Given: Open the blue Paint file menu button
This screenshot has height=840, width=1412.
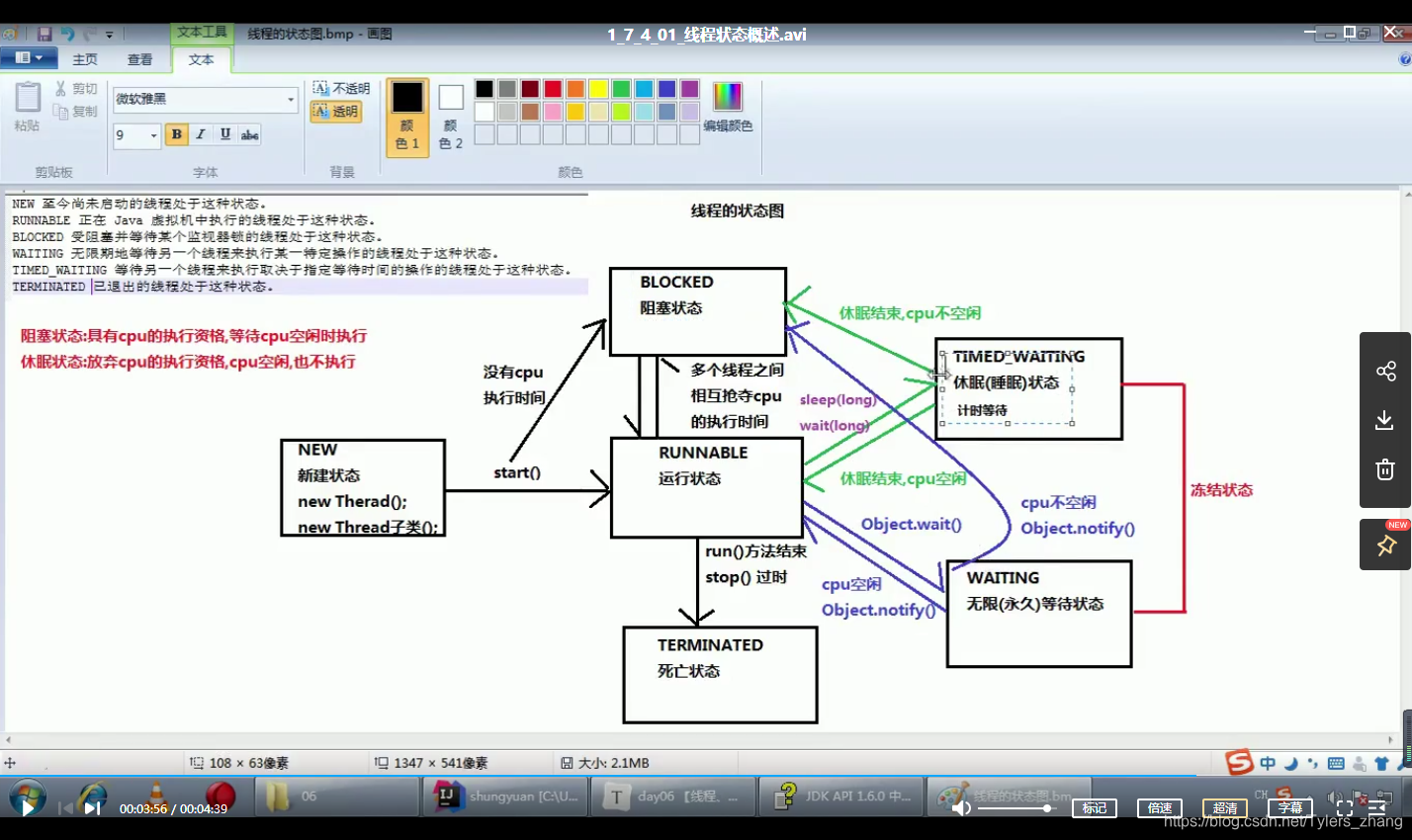Looking at the screenshot, I should tap(28, 58).
